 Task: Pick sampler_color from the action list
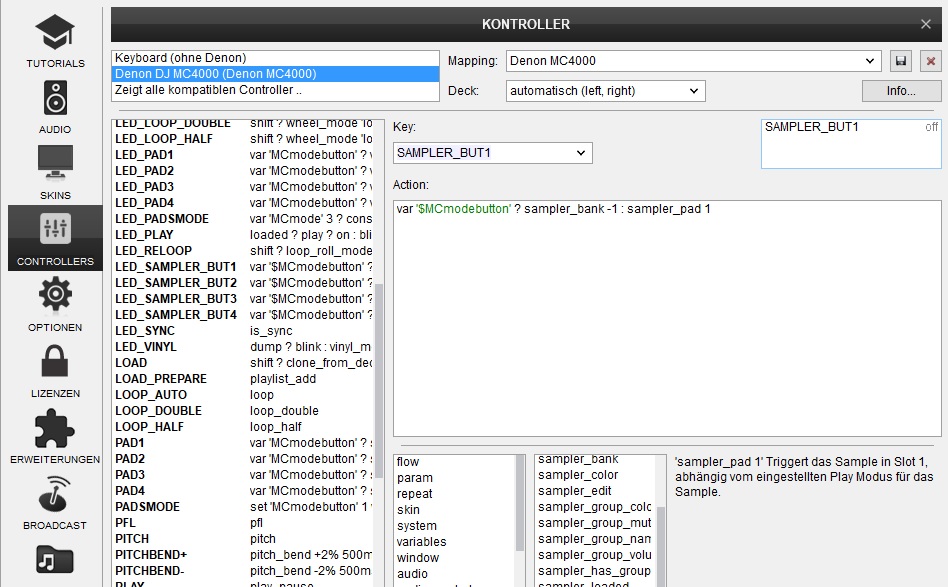pyautogui.click(x=595, y=475)
